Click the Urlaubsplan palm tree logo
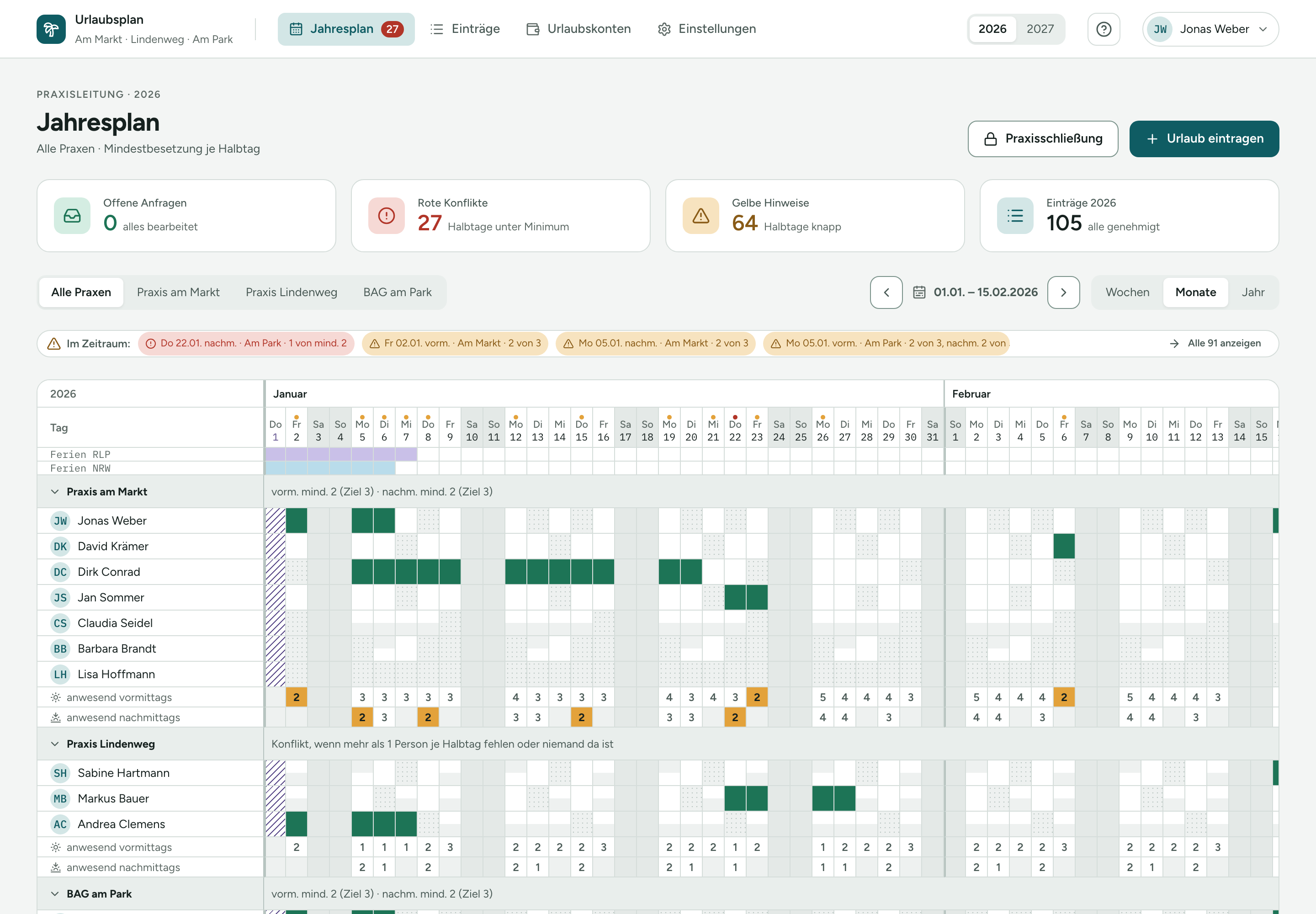Screen dimensions: 1316x914 tap(51, 29)
